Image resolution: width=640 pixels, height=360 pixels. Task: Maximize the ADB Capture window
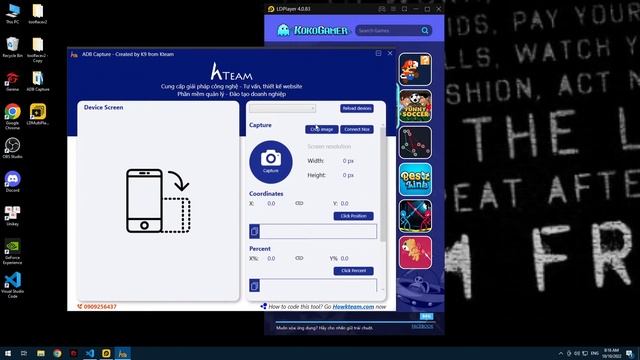(x=378, y=53)
